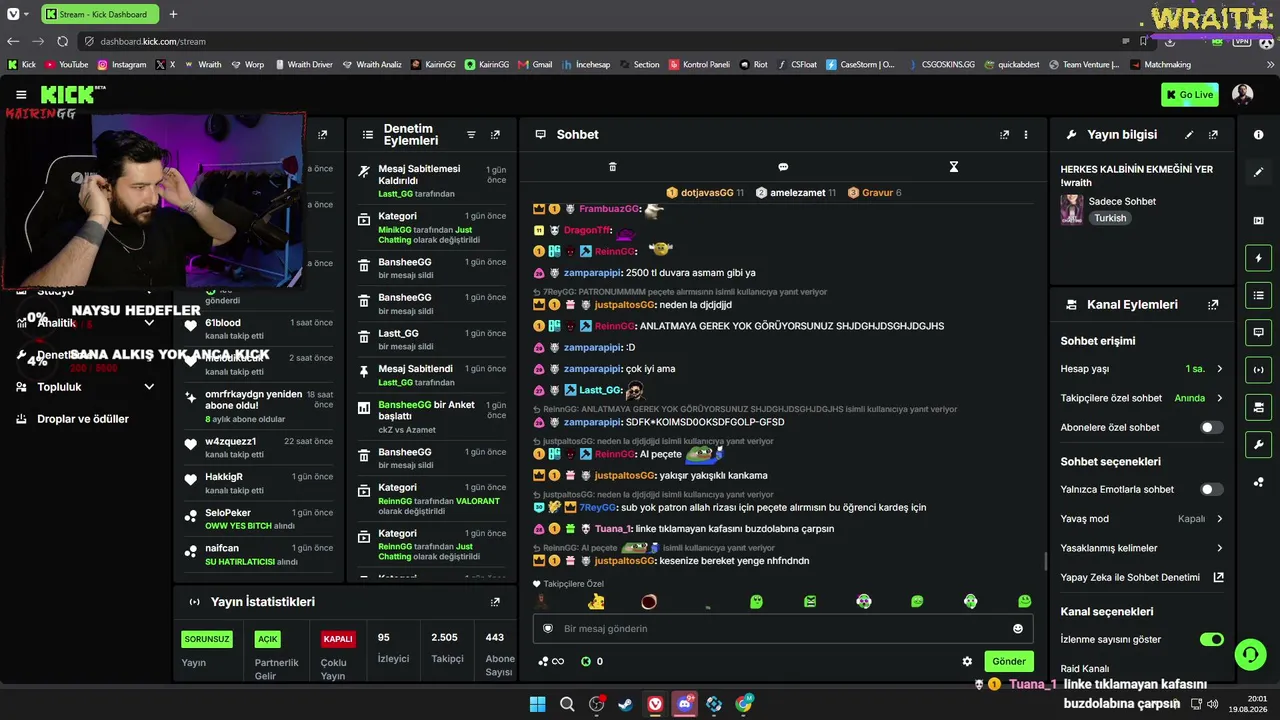The width and height of the screenshot is (1280, 720).
Task: Click the message input field
Action: [x=785, y=629]
